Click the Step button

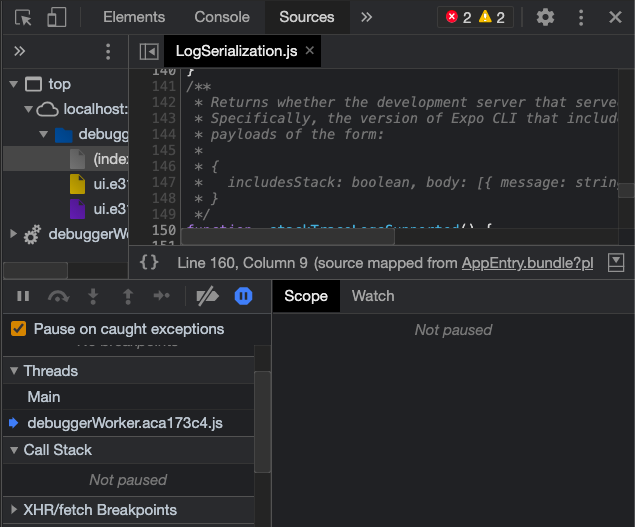click(162, 296)
